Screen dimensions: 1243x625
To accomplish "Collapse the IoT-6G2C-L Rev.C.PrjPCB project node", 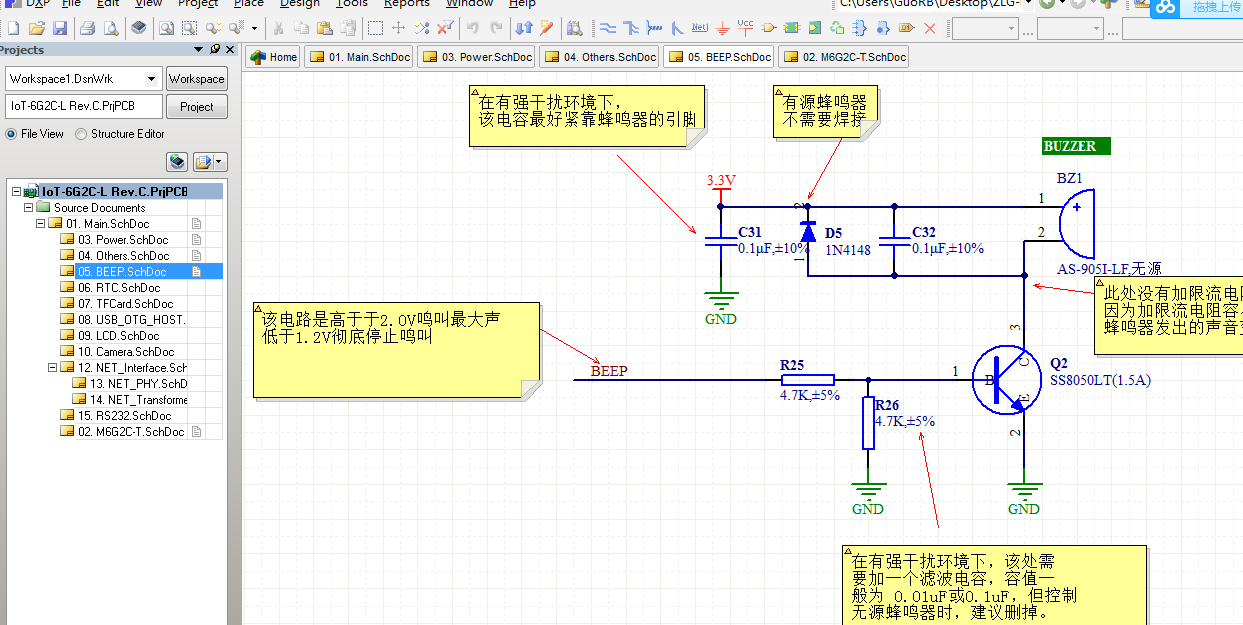I will [x=16, y=192].
